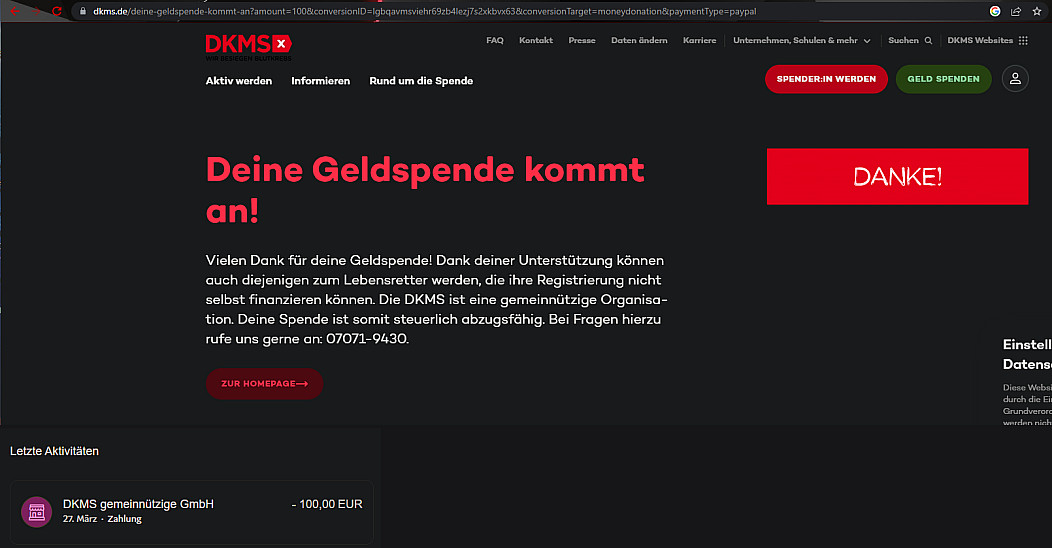The height and width of the screenshot is (548, 1052).
Task: Click the ZUR HOMEPAGE button
Action: click(x=264, y=384)
